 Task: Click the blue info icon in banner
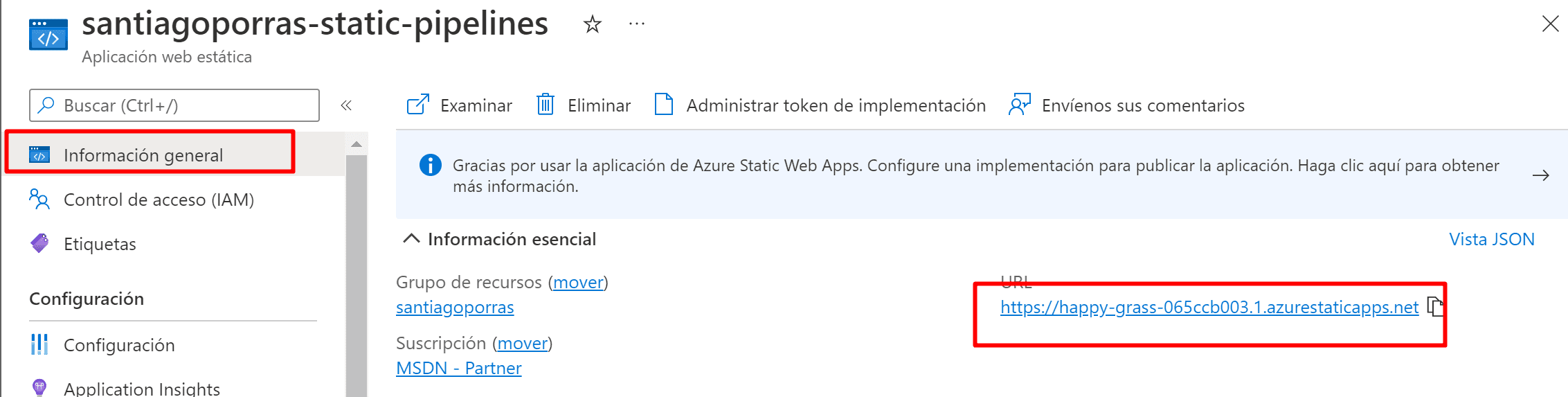(431, 166)
